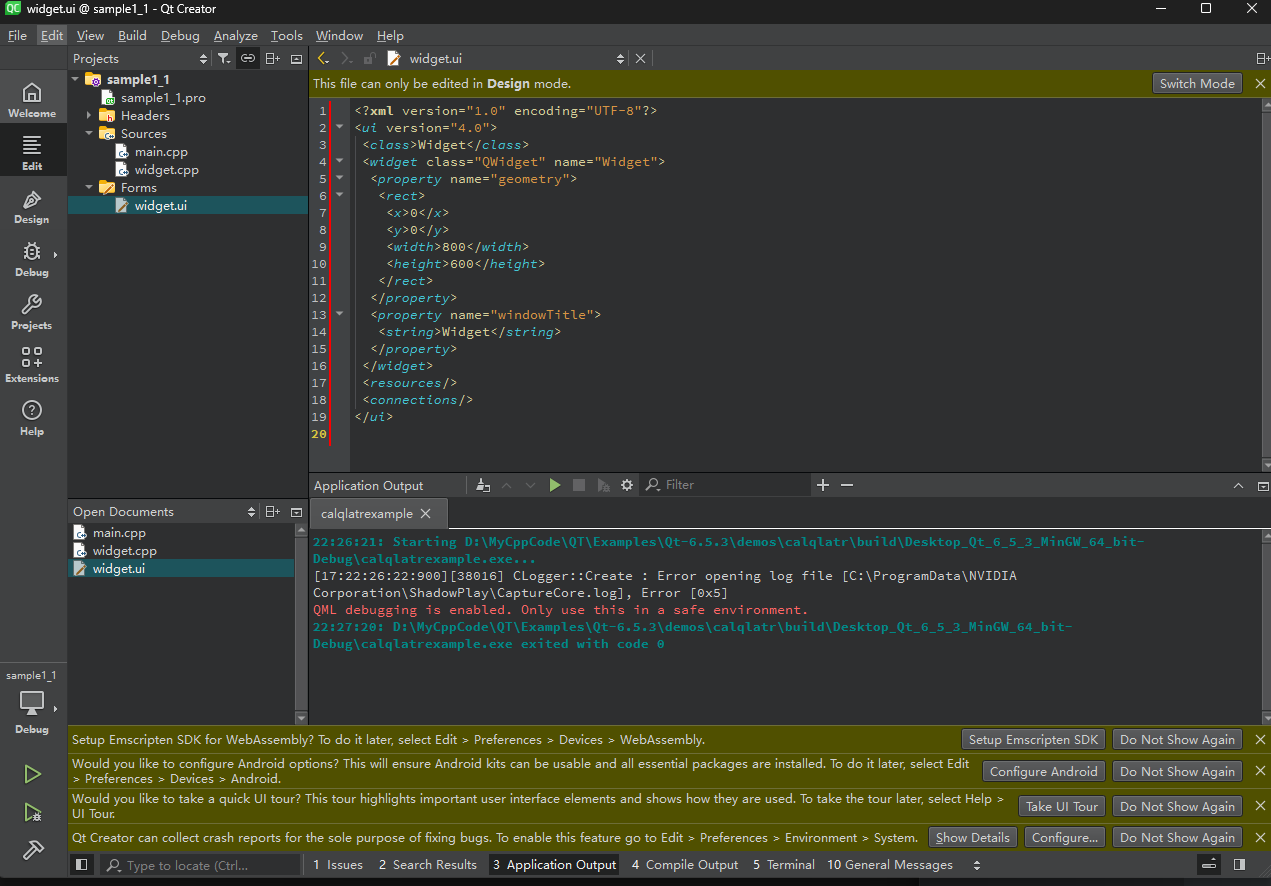The height and width of the screenshot is (886, 1271).
Task: Click the Build project hammer icon
Action: pyautogui.click(x=32, y=850)
